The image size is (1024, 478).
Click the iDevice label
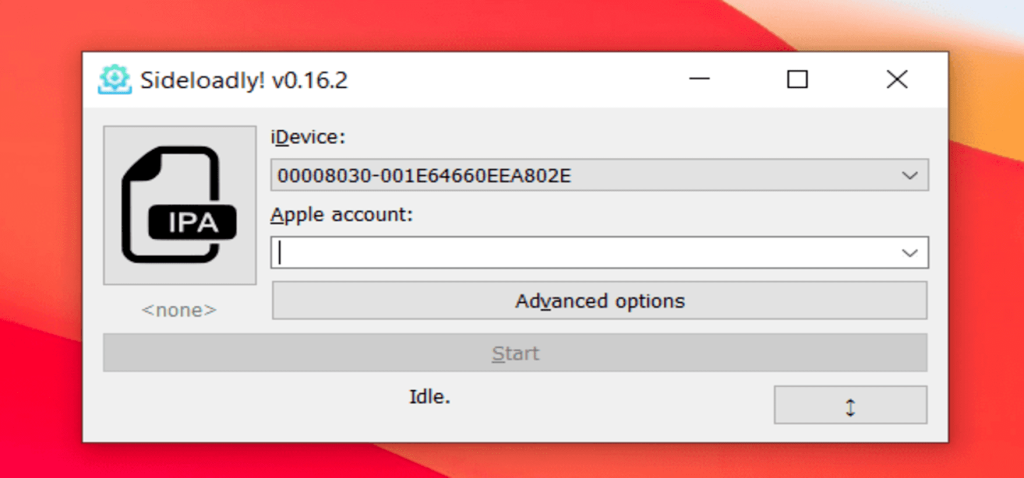(x=308, y=138)
